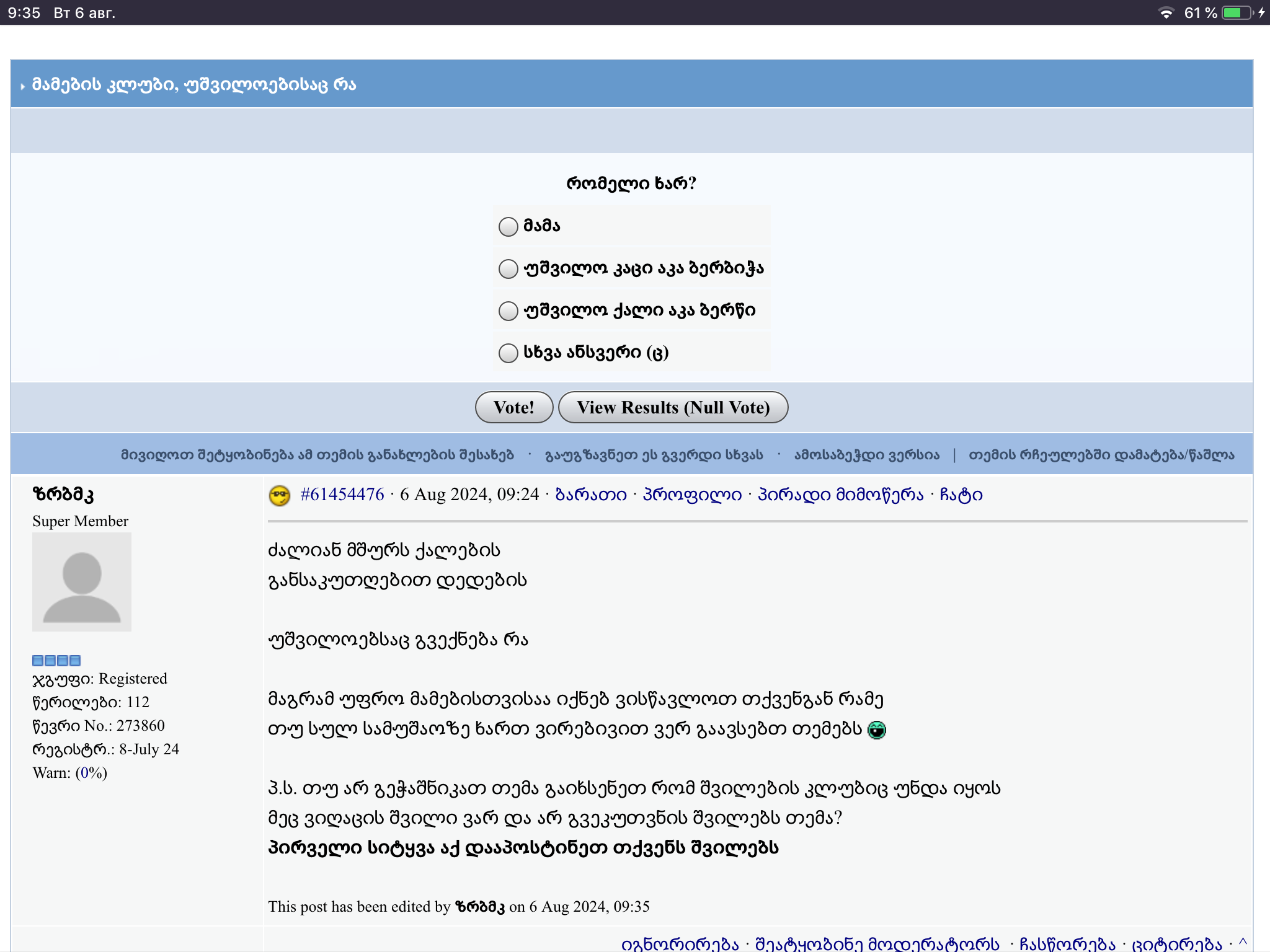This screenshot has height=952, width=1270.
Task: Select the მამა poll option
Action: pyautogui.click(x=508, y=226)
